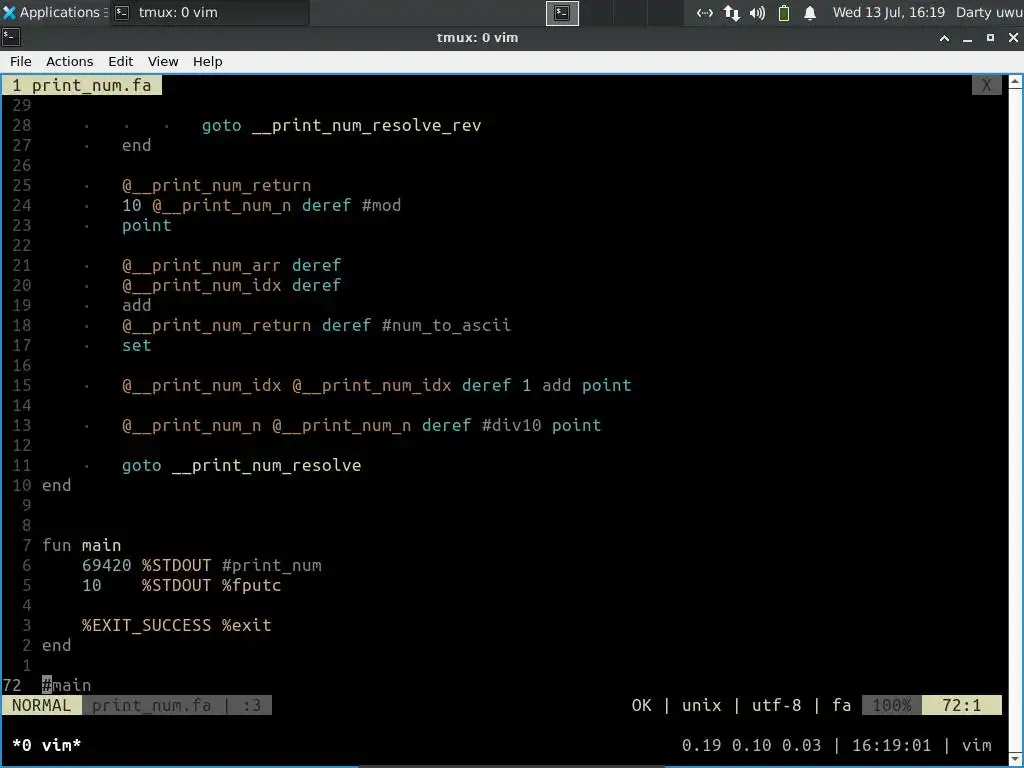1024x768 pixels.
Task: Click the terminal vertical scrollbar track
Action: tap(1015, 420)
